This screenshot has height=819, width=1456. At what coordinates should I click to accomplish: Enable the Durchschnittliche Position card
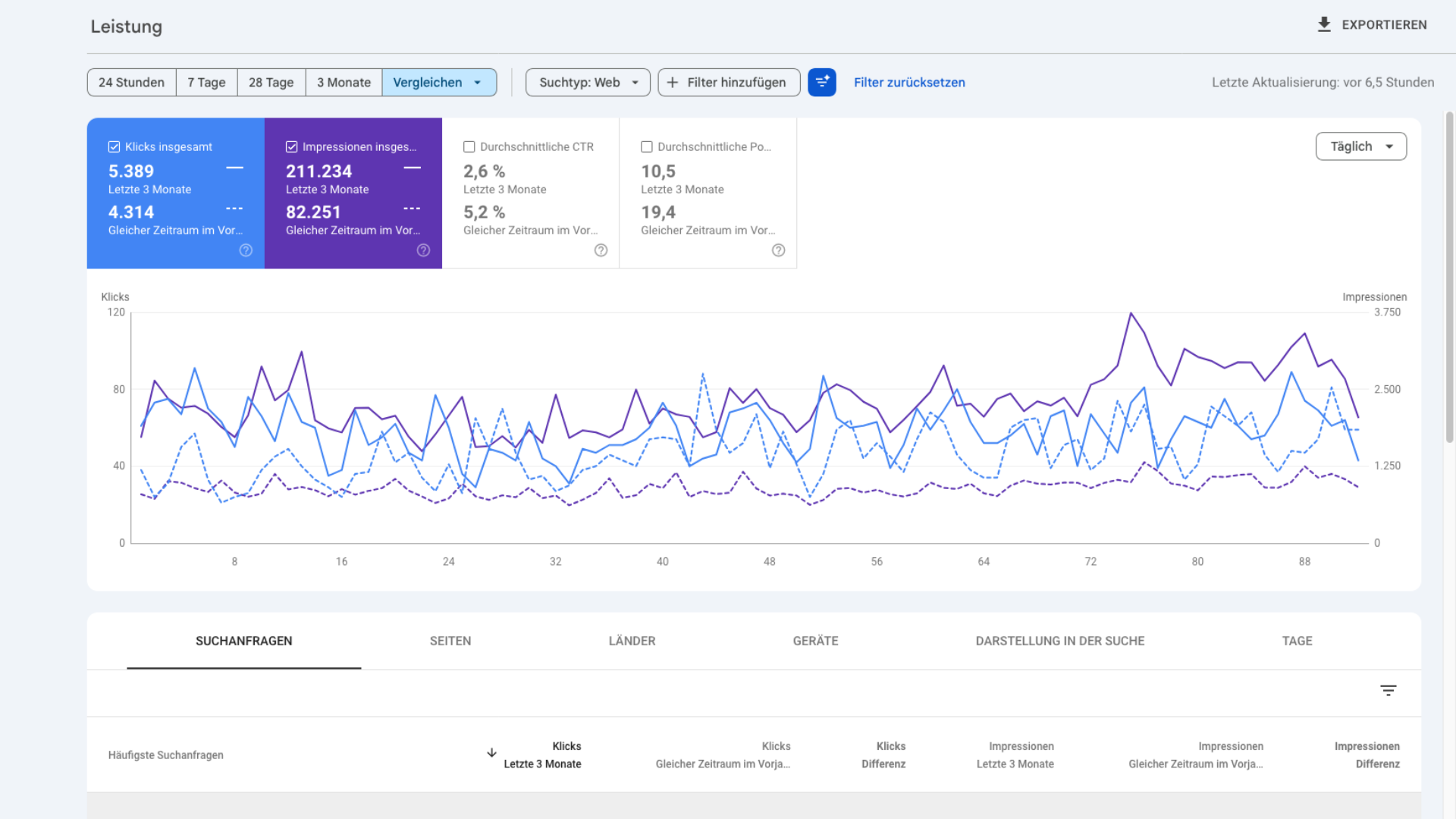pyautogui.click(x=647, y=146)
